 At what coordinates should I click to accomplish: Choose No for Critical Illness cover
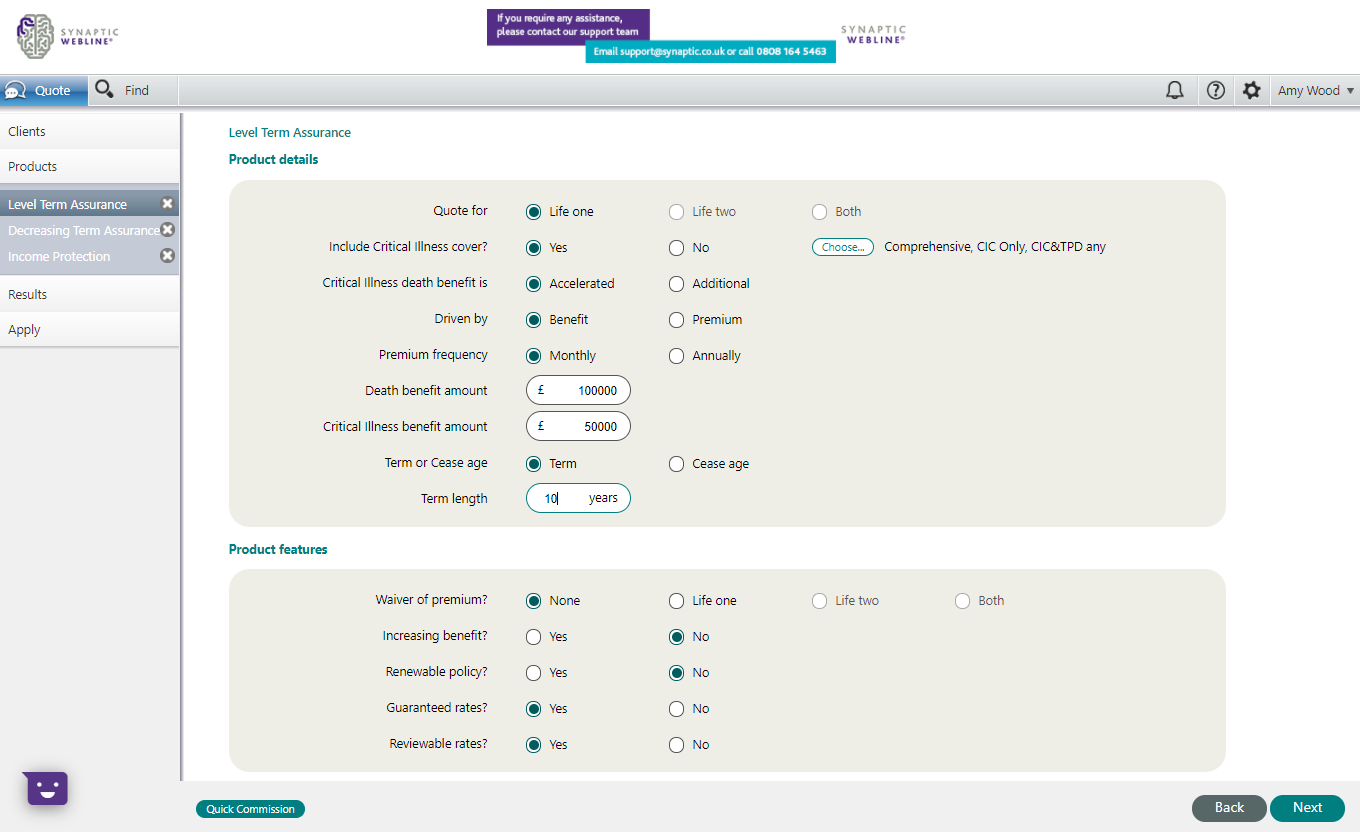[x=677, y=248]
